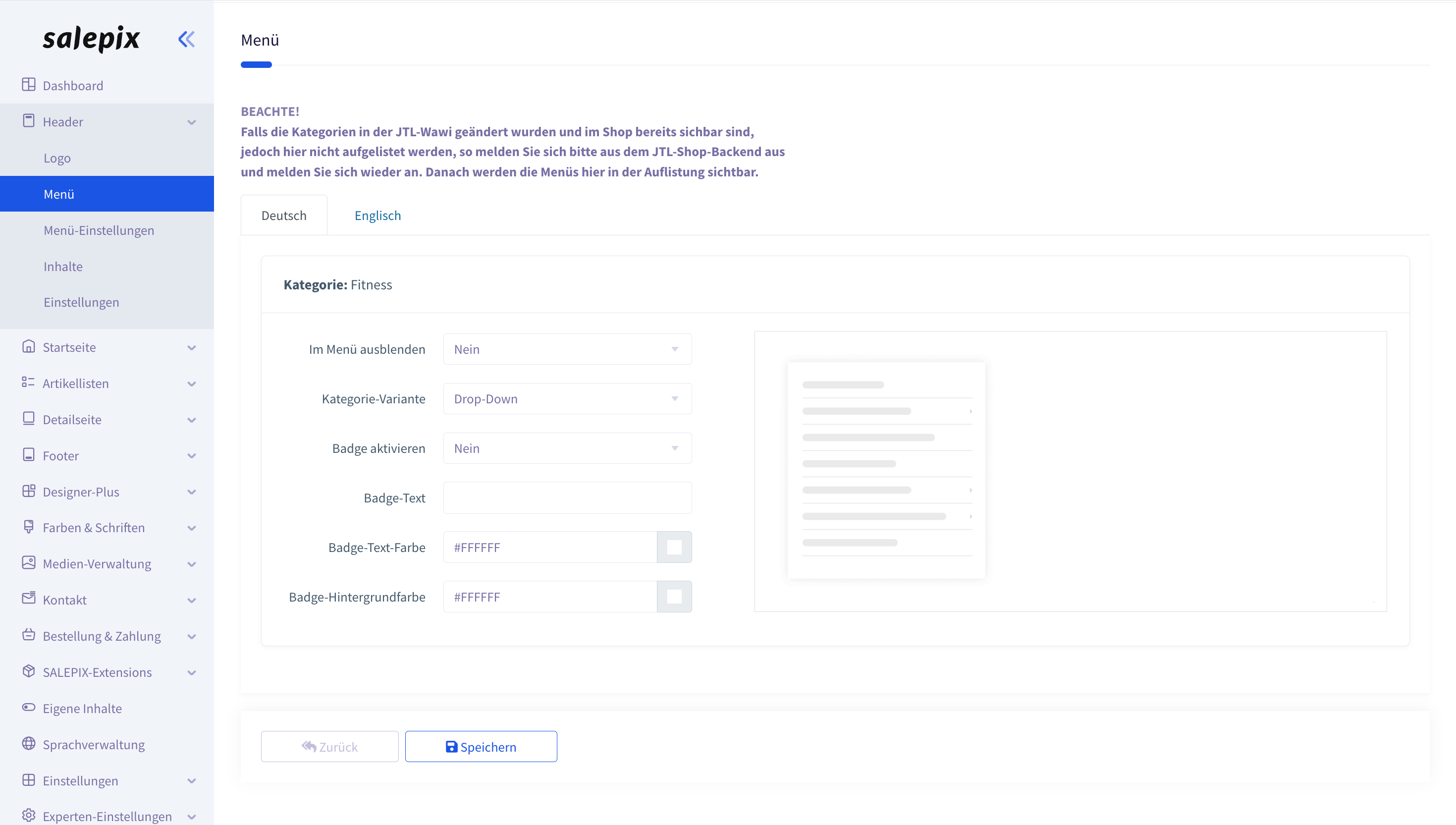The height and width of the screenshot is (825, 1456).
Task: Click the Kategorie: Fitness heading
Action: [338, 284]
